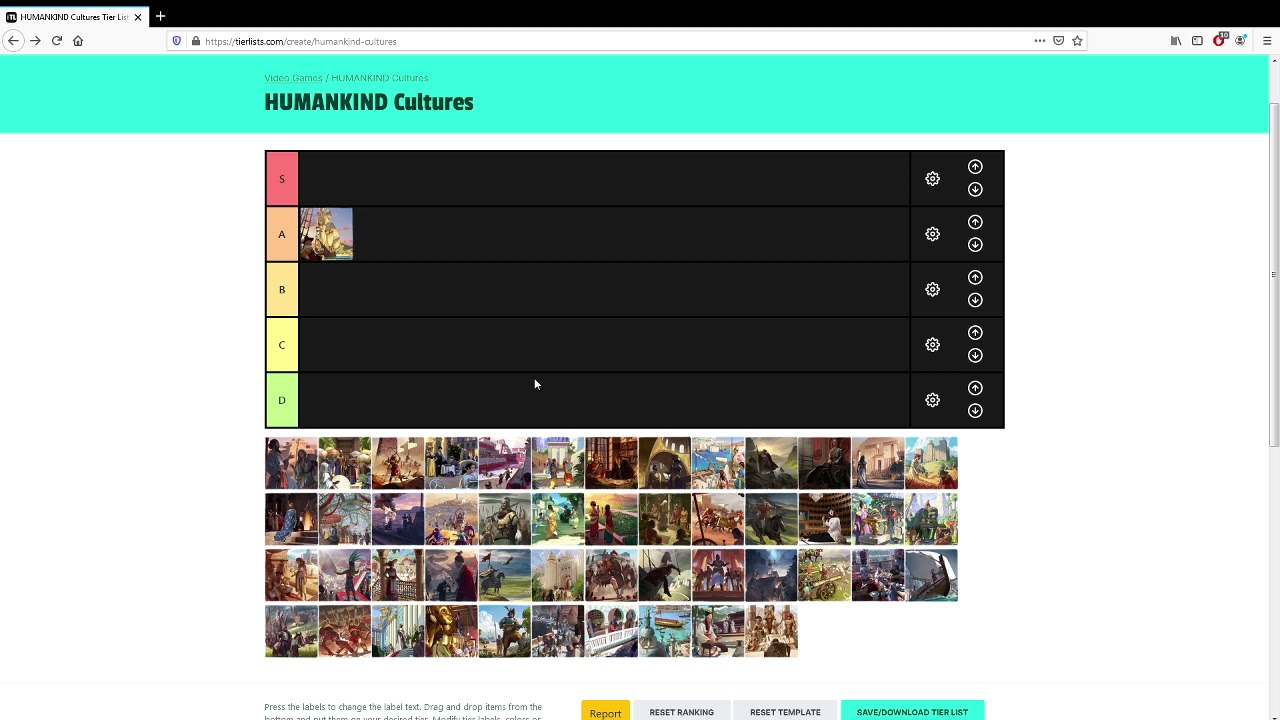1280x720 pixels.
Task: Click the B tier label
Action: [282, 290]
